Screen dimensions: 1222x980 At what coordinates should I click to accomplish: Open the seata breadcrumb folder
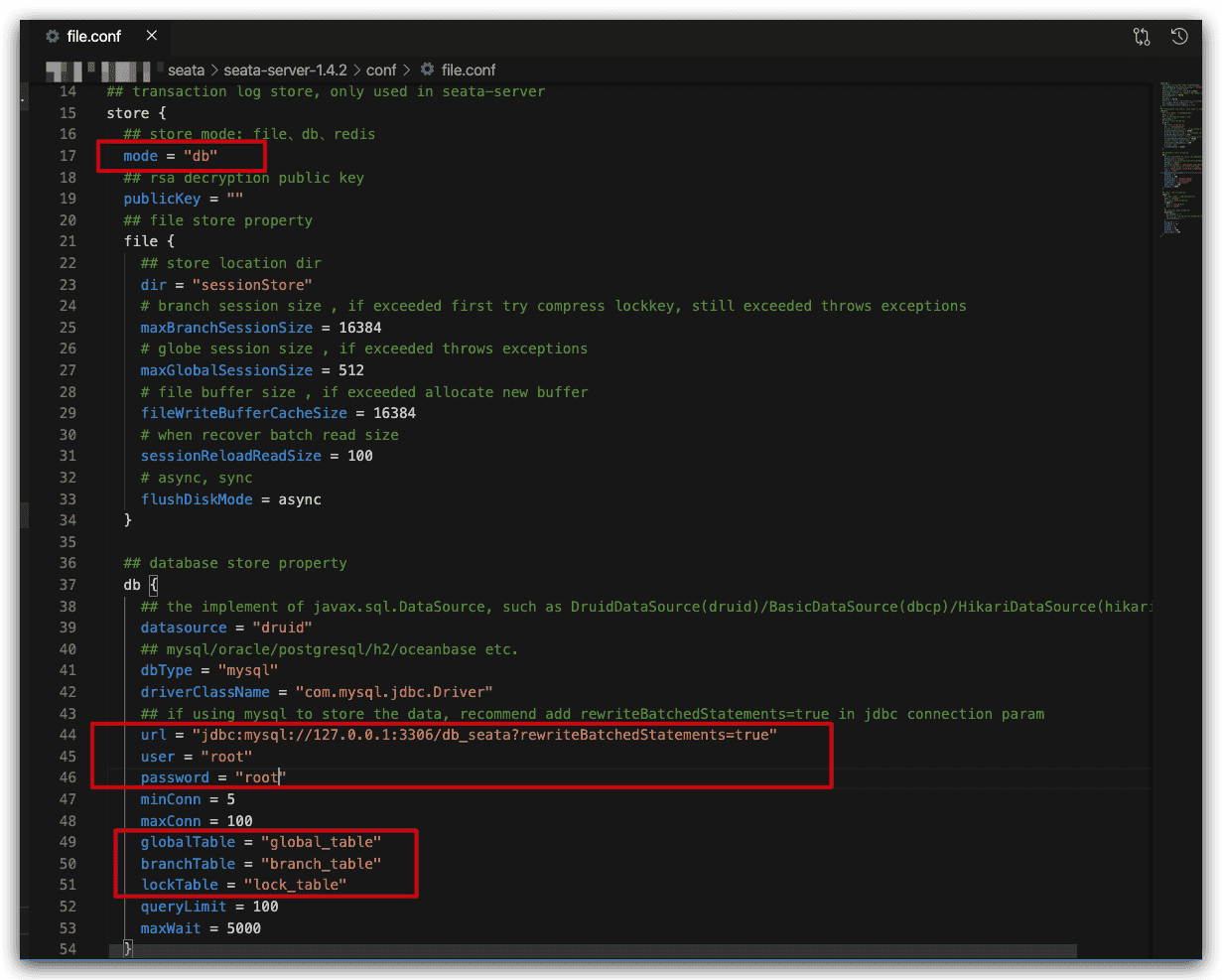coord(186,70)
